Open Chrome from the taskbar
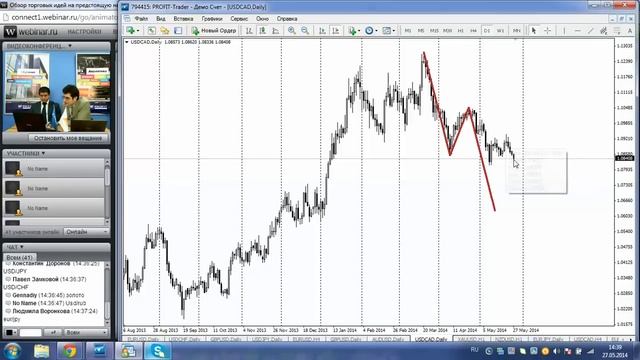 point(69,351)
